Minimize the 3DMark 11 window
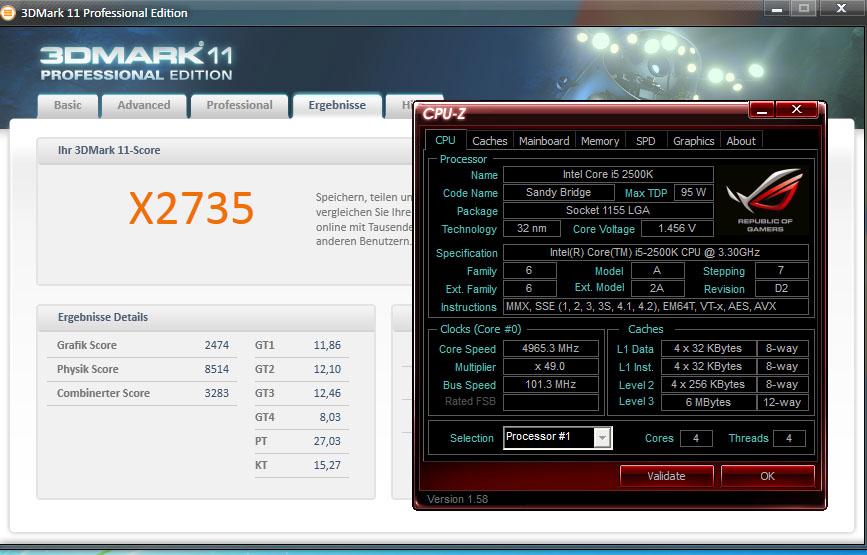This screenshot has height=555, width=867. (x=777, y=8)
